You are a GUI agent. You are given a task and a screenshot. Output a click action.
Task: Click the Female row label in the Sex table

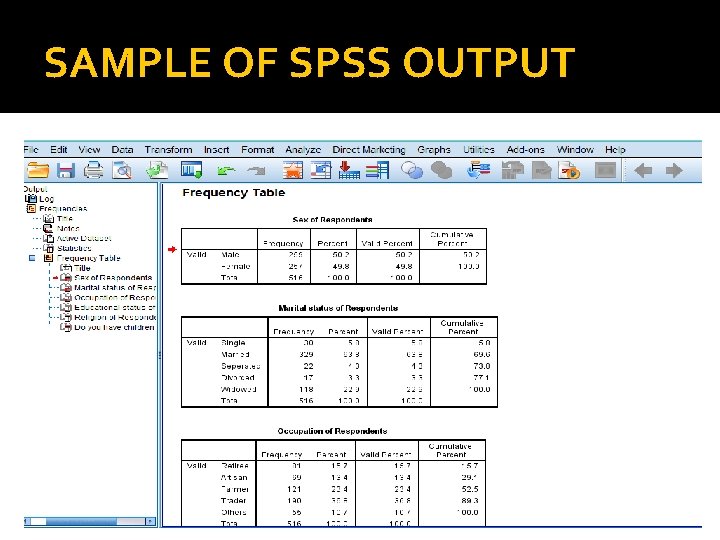click(236, 266)
